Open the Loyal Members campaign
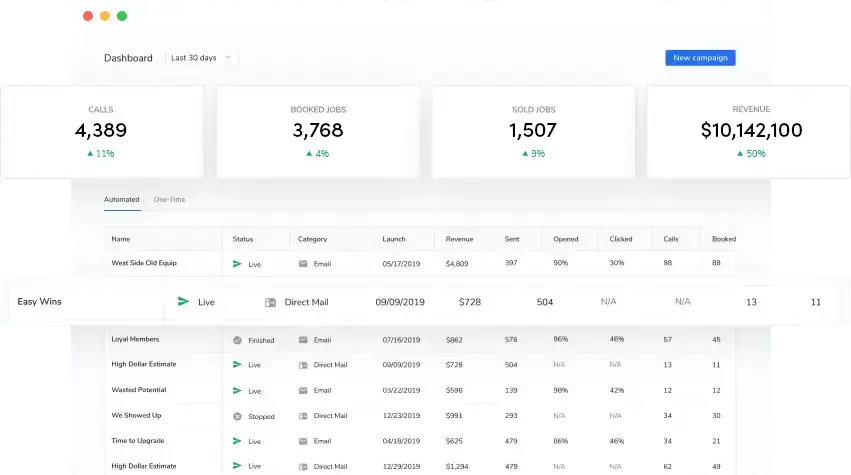Image resolution: width=851 pixels, height=475 pixels. pos(135,339)
